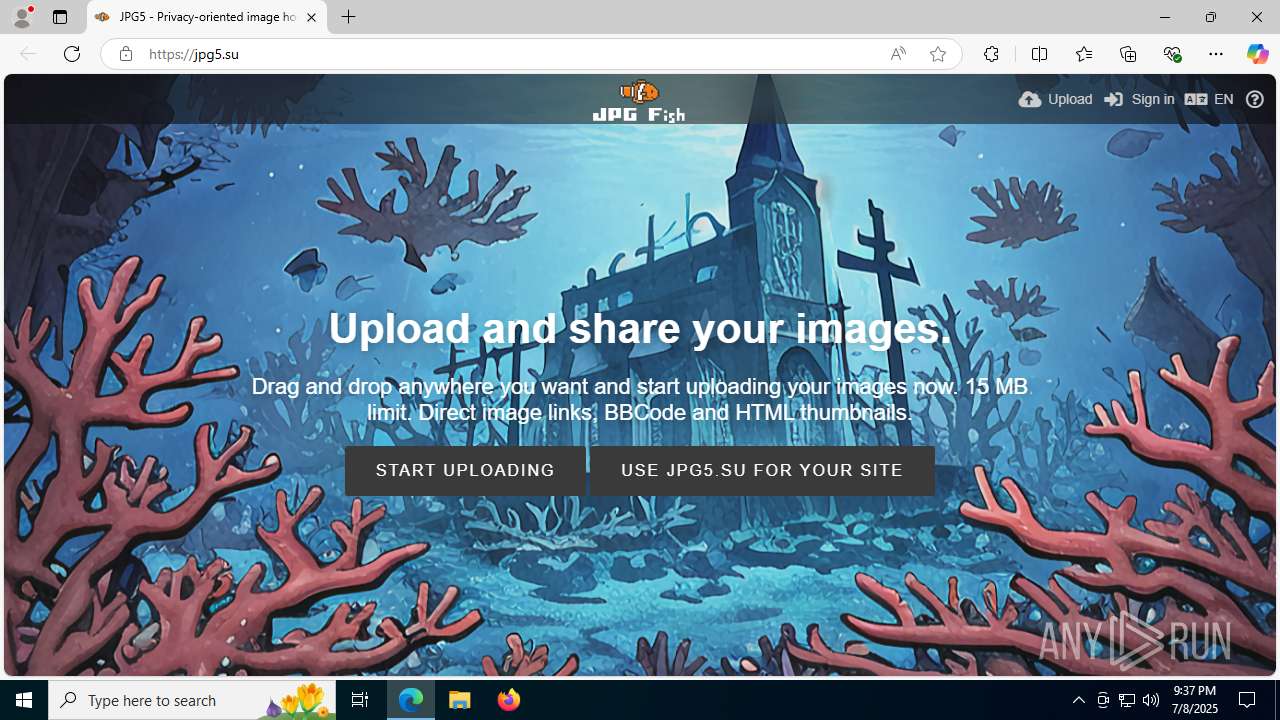Go back using browser back arrow

click(x=28, y=54)
